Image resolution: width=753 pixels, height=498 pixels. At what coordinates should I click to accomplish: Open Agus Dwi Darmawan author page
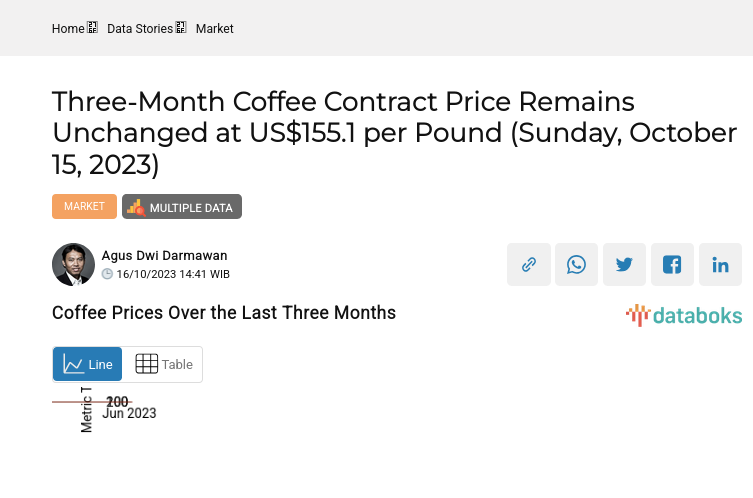coord(164,256)
